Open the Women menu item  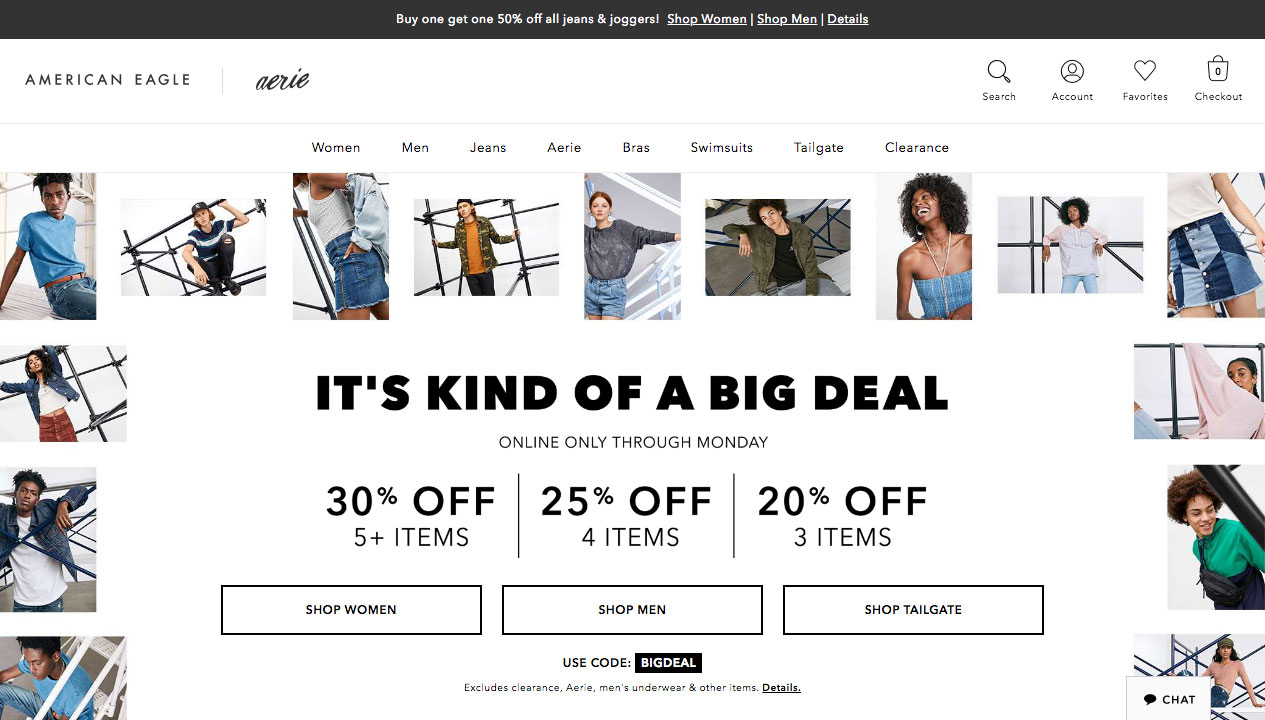[x=336, y=147]
